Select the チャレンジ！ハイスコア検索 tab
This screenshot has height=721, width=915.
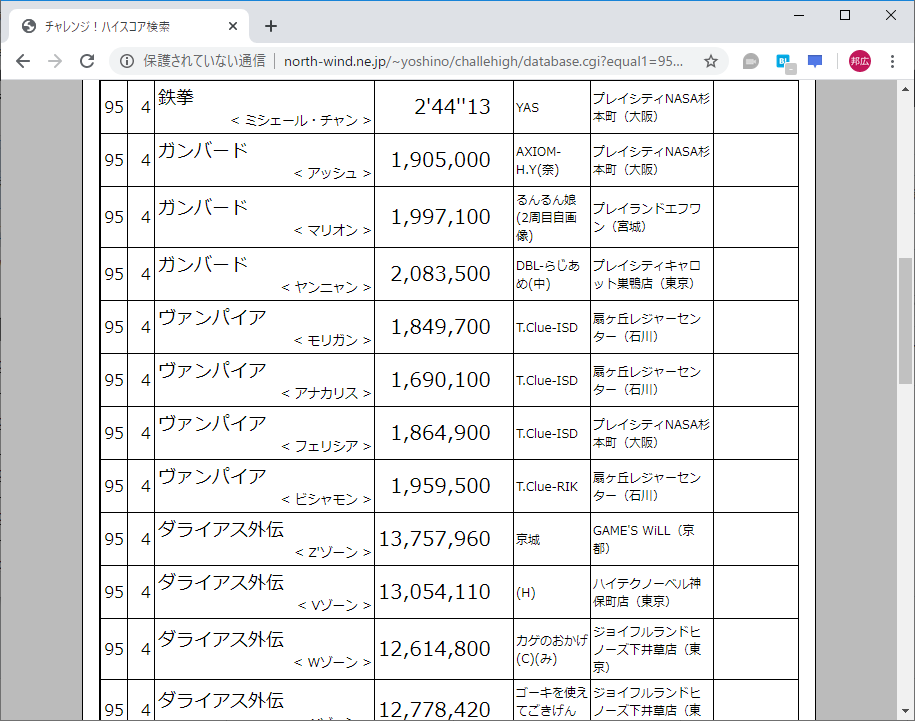point(128,26)
